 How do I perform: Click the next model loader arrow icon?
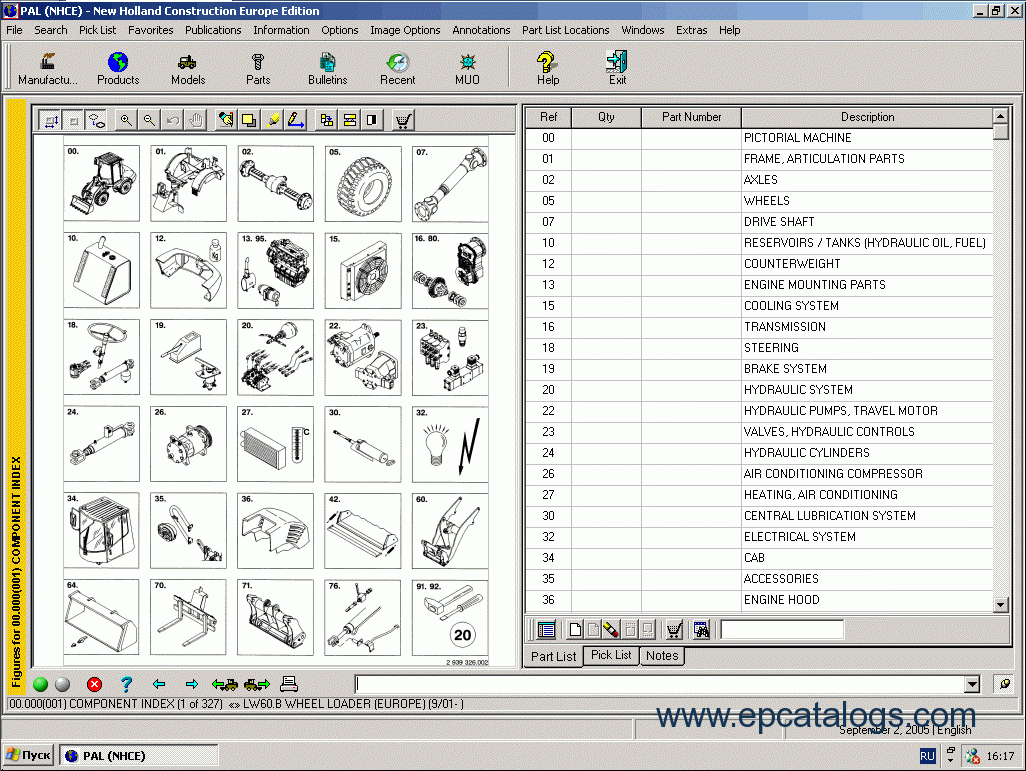point(257,684)
